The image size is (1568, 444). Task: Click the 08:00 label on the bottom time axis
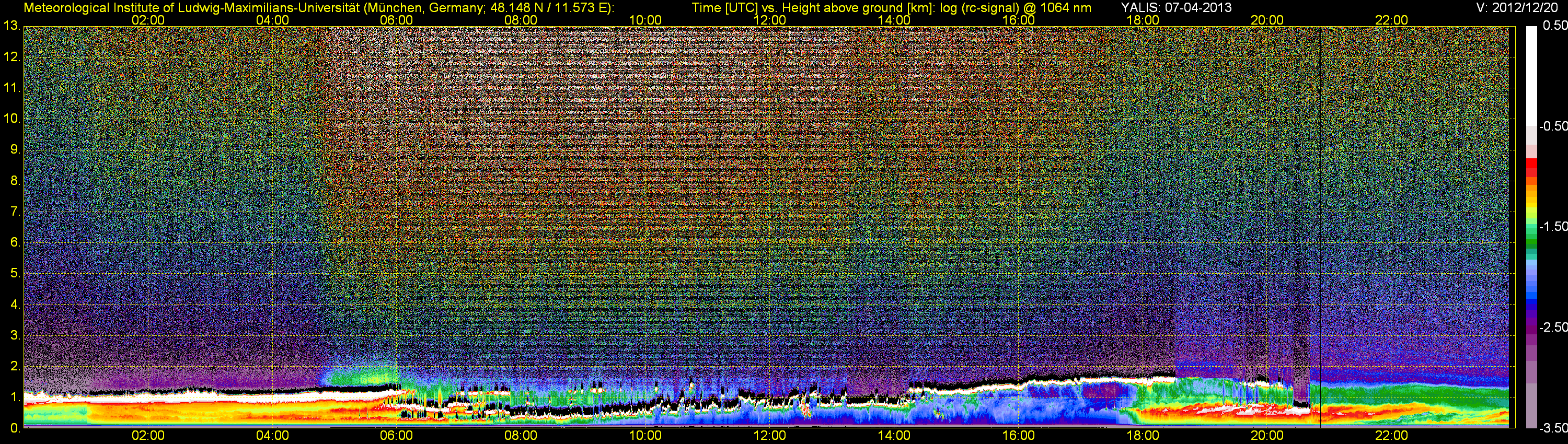click(x=521, y=436)
